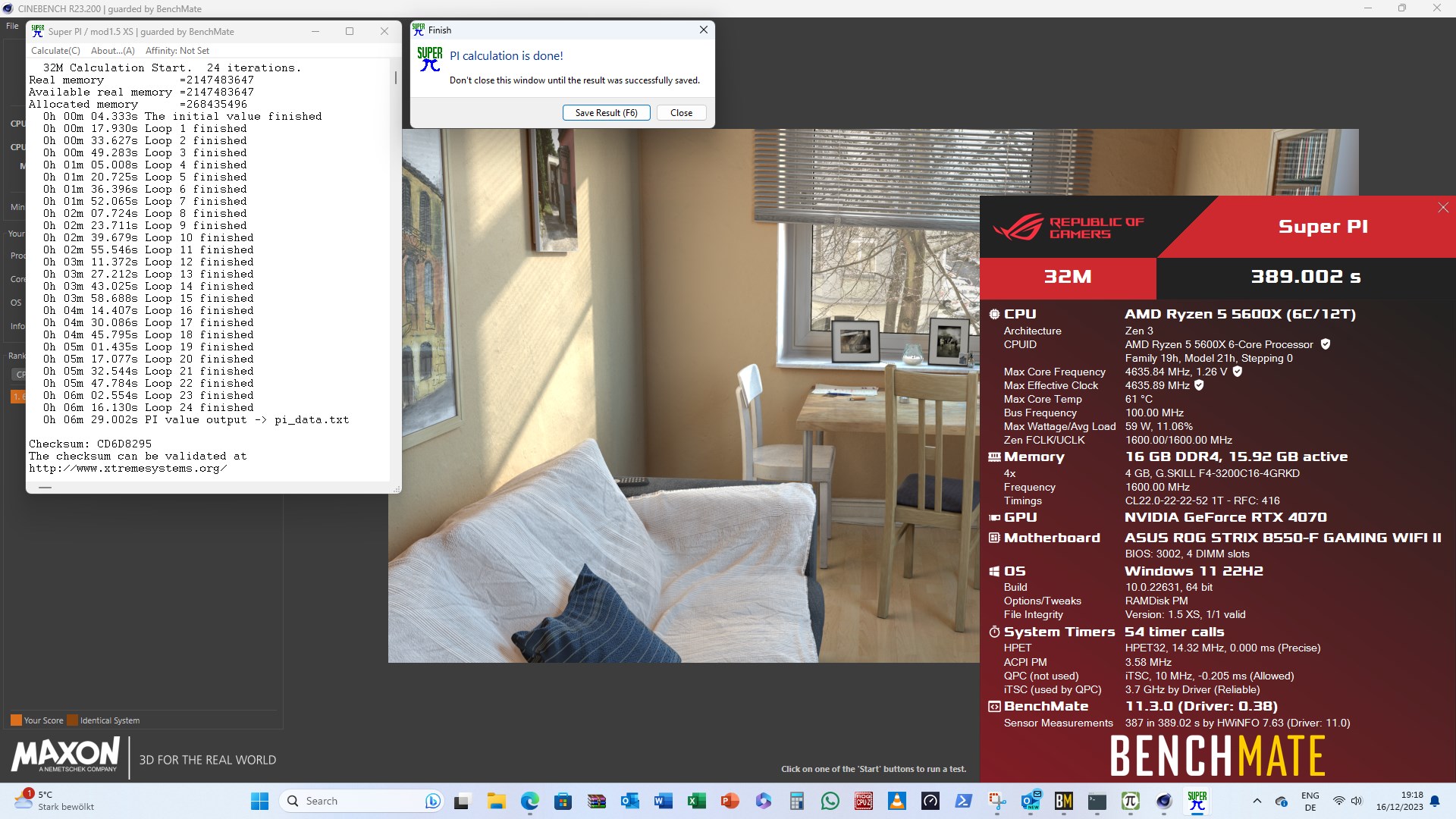Open File Explorer from the taskbar
Image resolution: width=1456 pixels, height=819 pixels.
(x=496, y=801)
